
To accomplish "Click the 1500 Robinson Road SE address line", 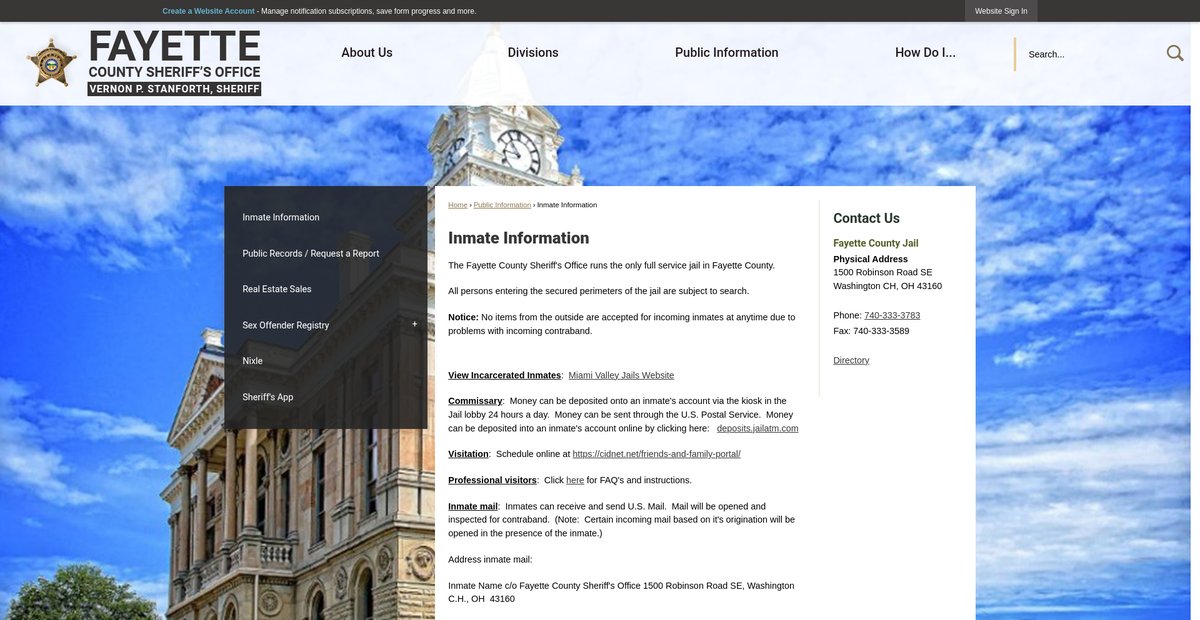I will (x=883, y=272).
